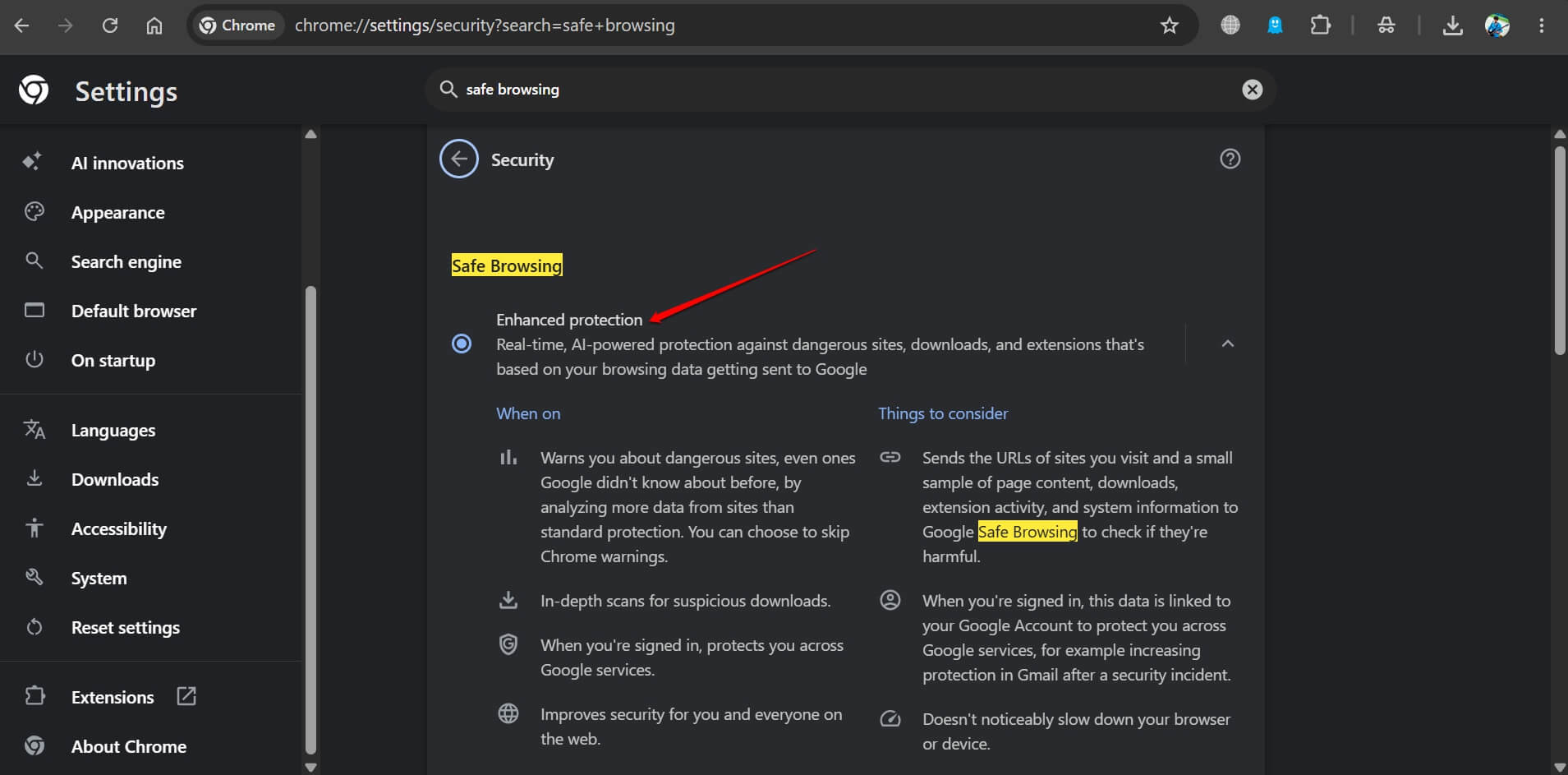
Task: Click the System wrench icon
Action: (x=34, y=577)
